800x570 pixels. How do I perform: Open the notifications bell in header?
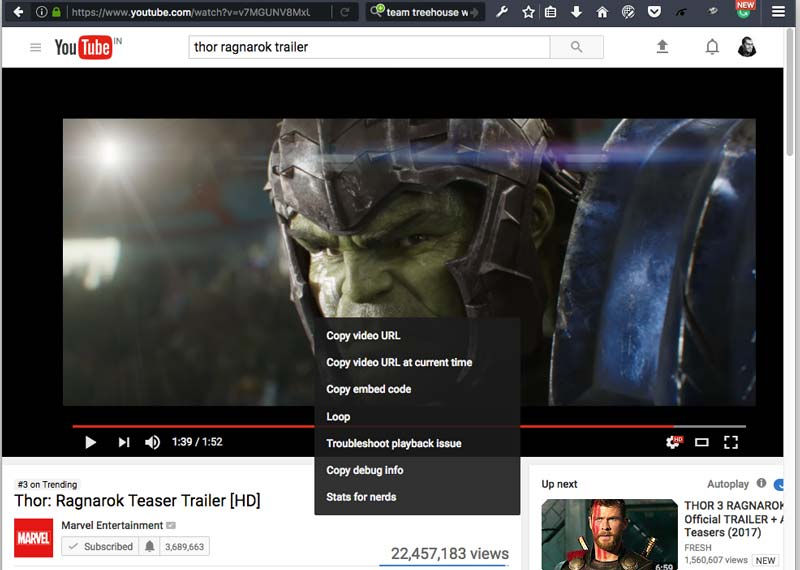click(712, 47)
